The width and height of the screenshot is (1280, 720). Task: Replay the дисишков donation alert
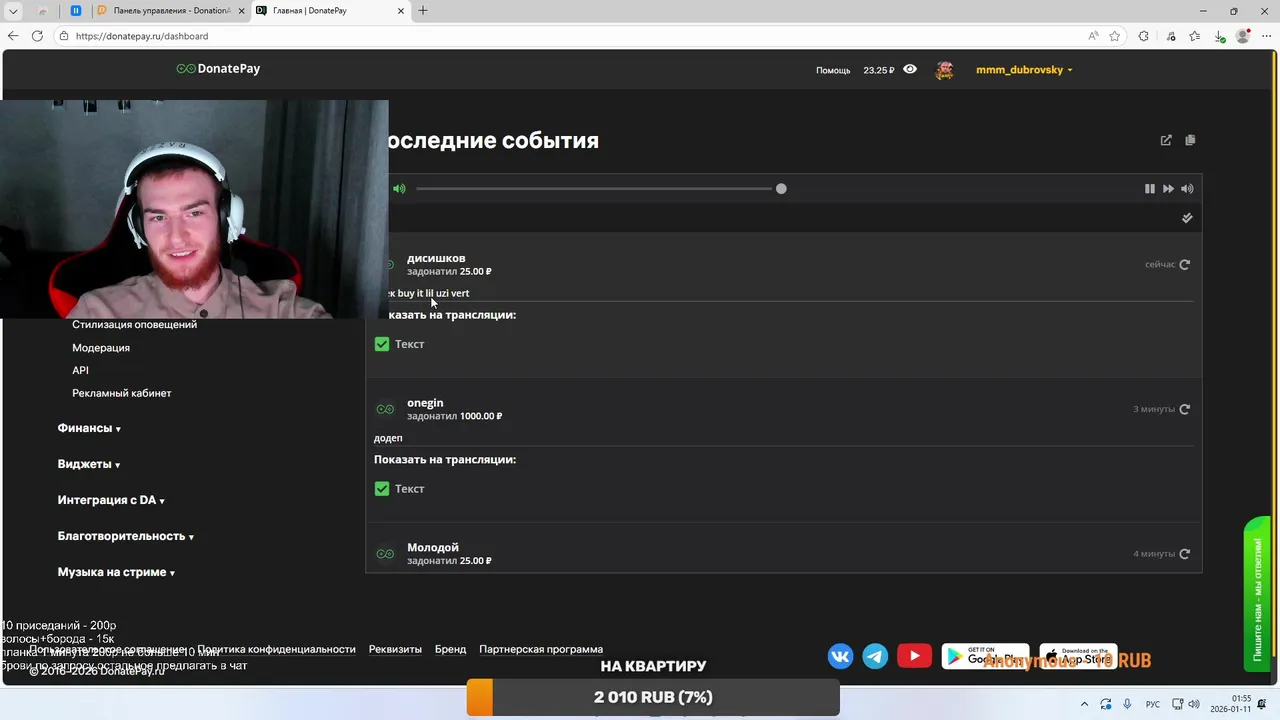[1184, 265]
